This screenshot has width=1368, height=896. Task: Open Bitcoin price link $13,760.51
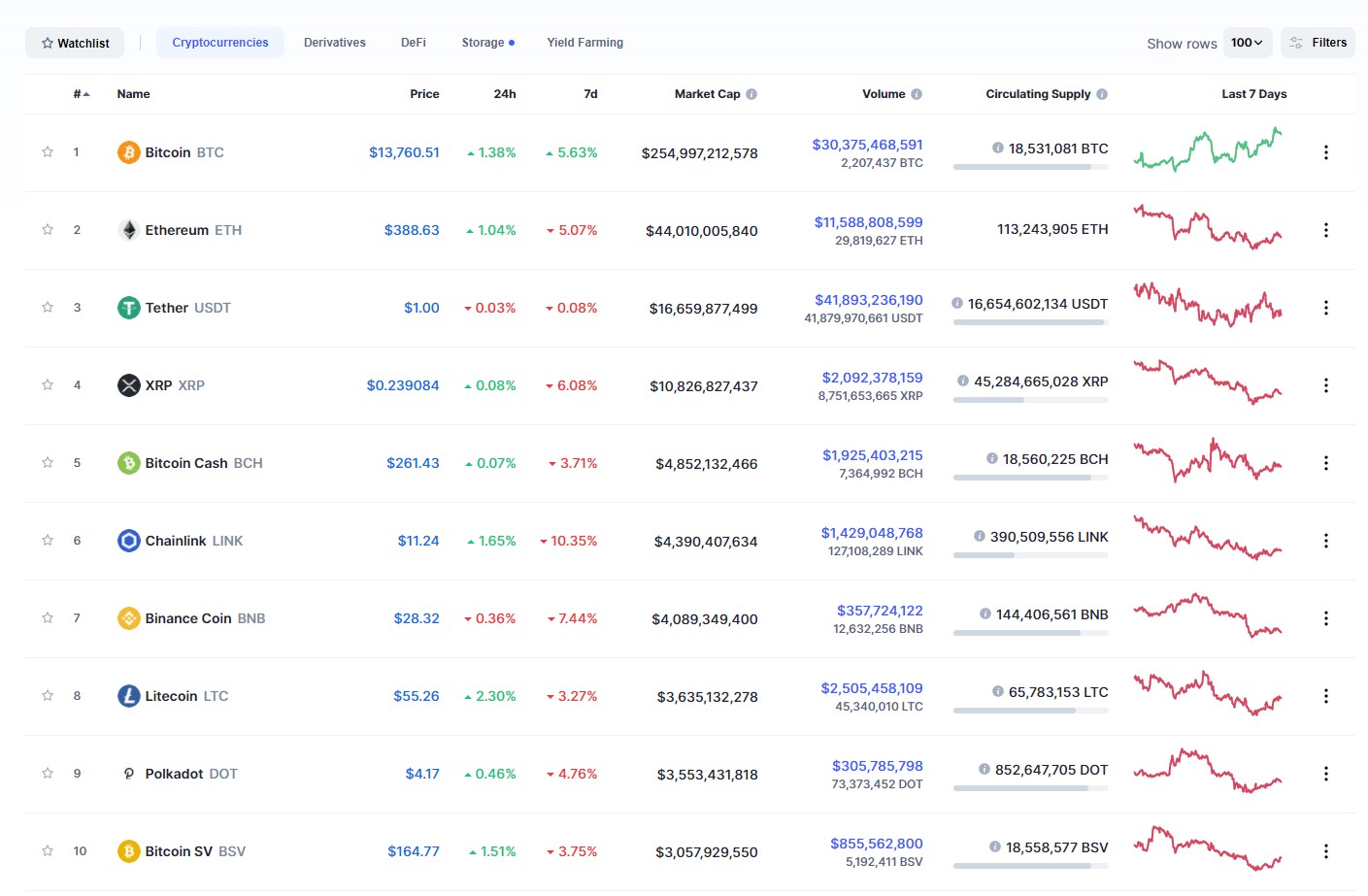(x=404, y=152)
